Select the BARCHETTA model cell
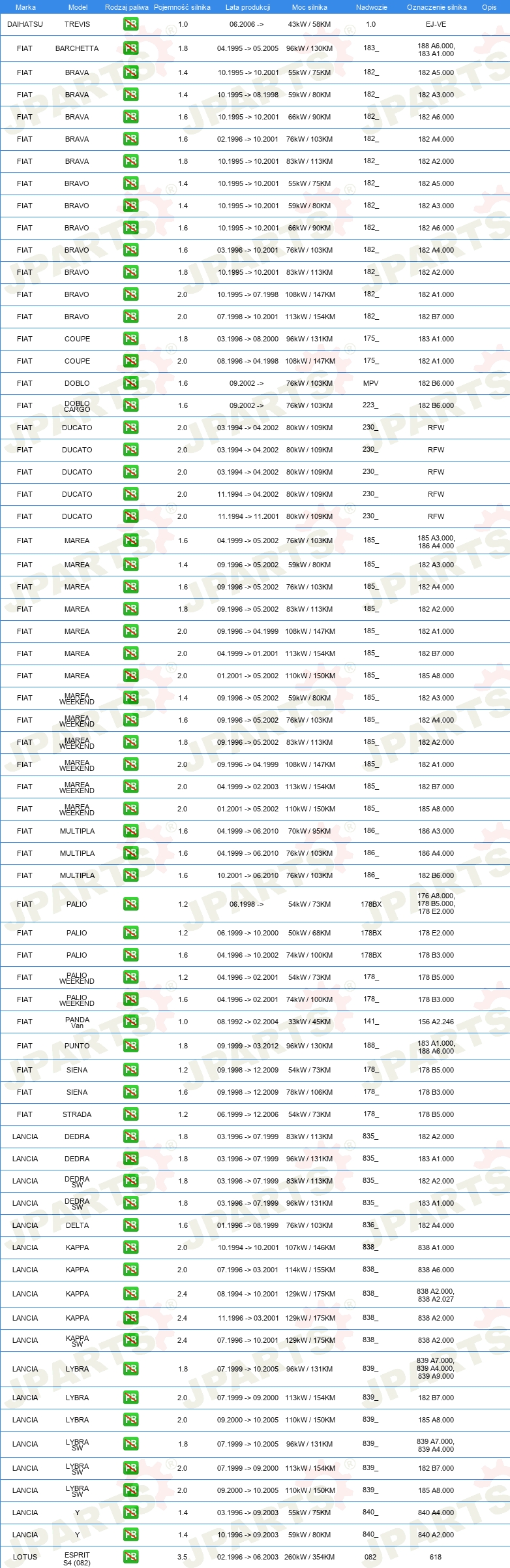The height and width of the screenshot is (1568, 510). (77, 48)
